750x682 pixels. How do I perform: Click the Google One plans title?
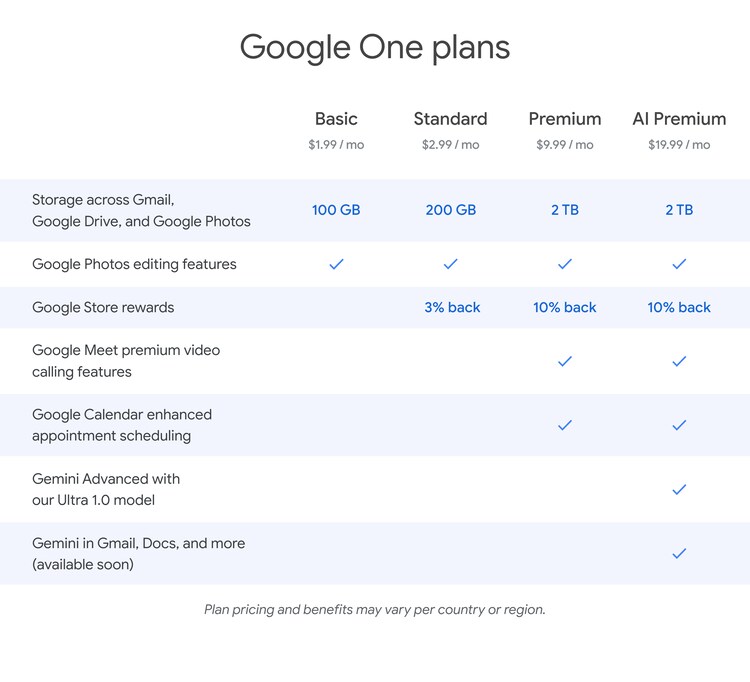[x=375, y=47]
